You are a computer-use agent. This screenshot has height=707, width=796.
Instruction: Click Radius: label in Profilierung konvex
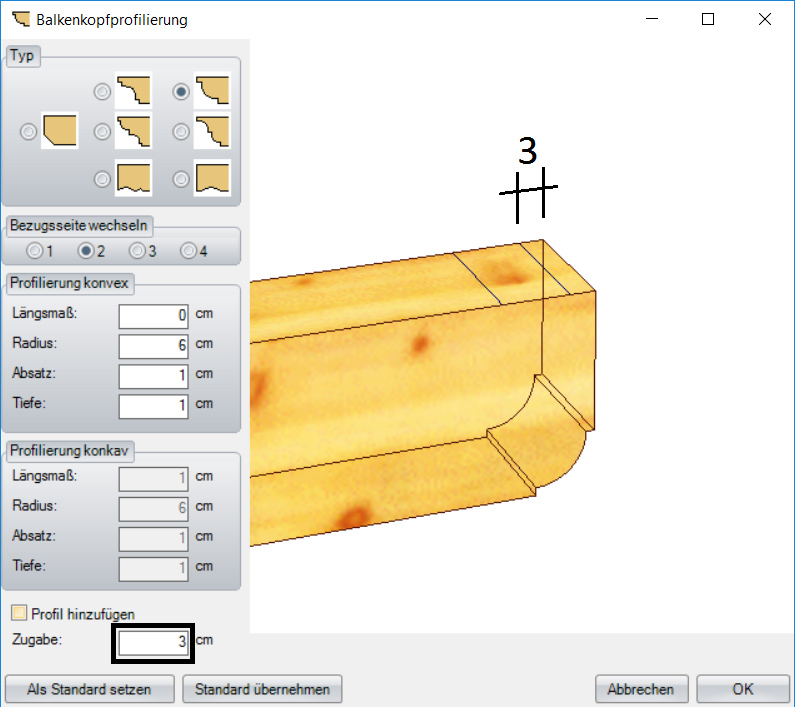(x=35, y=343)
